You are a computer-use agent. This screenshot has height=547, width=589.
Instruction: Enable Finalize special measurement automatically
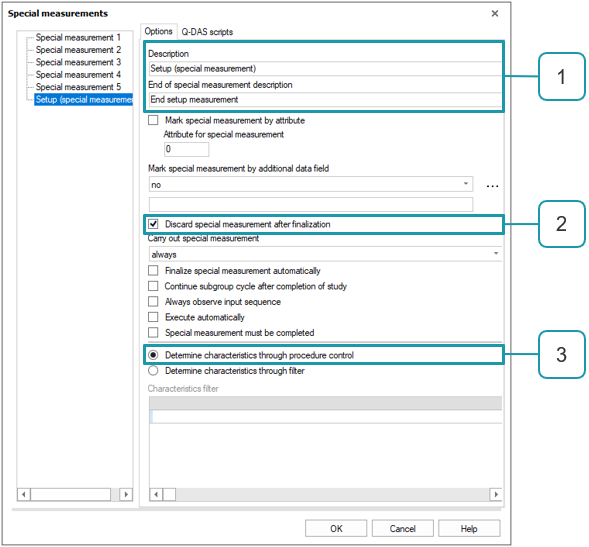tap(153, 270)
